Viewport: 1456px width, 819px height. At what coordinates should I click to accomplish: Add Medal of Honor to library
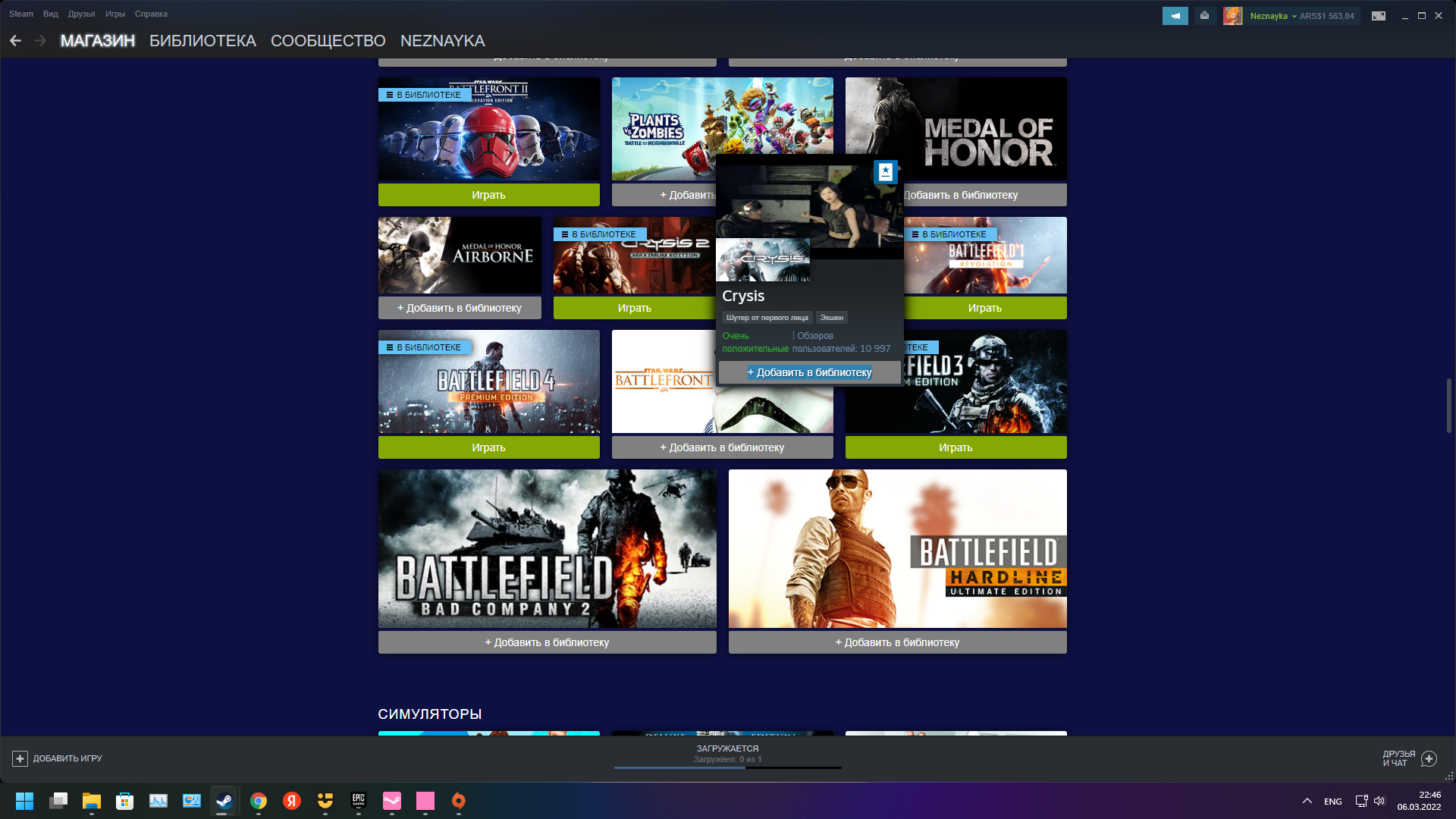coord(985,195)
